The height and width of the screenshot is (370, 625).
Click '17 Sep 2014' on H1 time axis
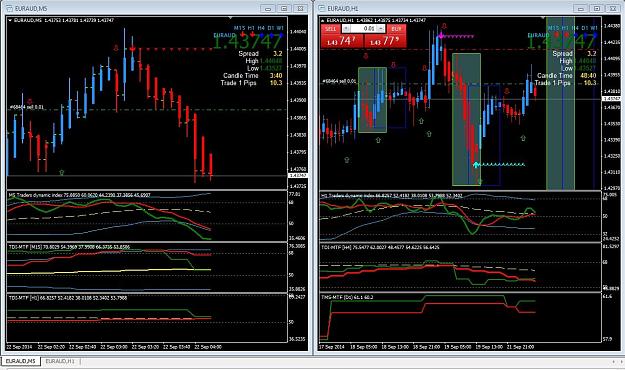332,347
